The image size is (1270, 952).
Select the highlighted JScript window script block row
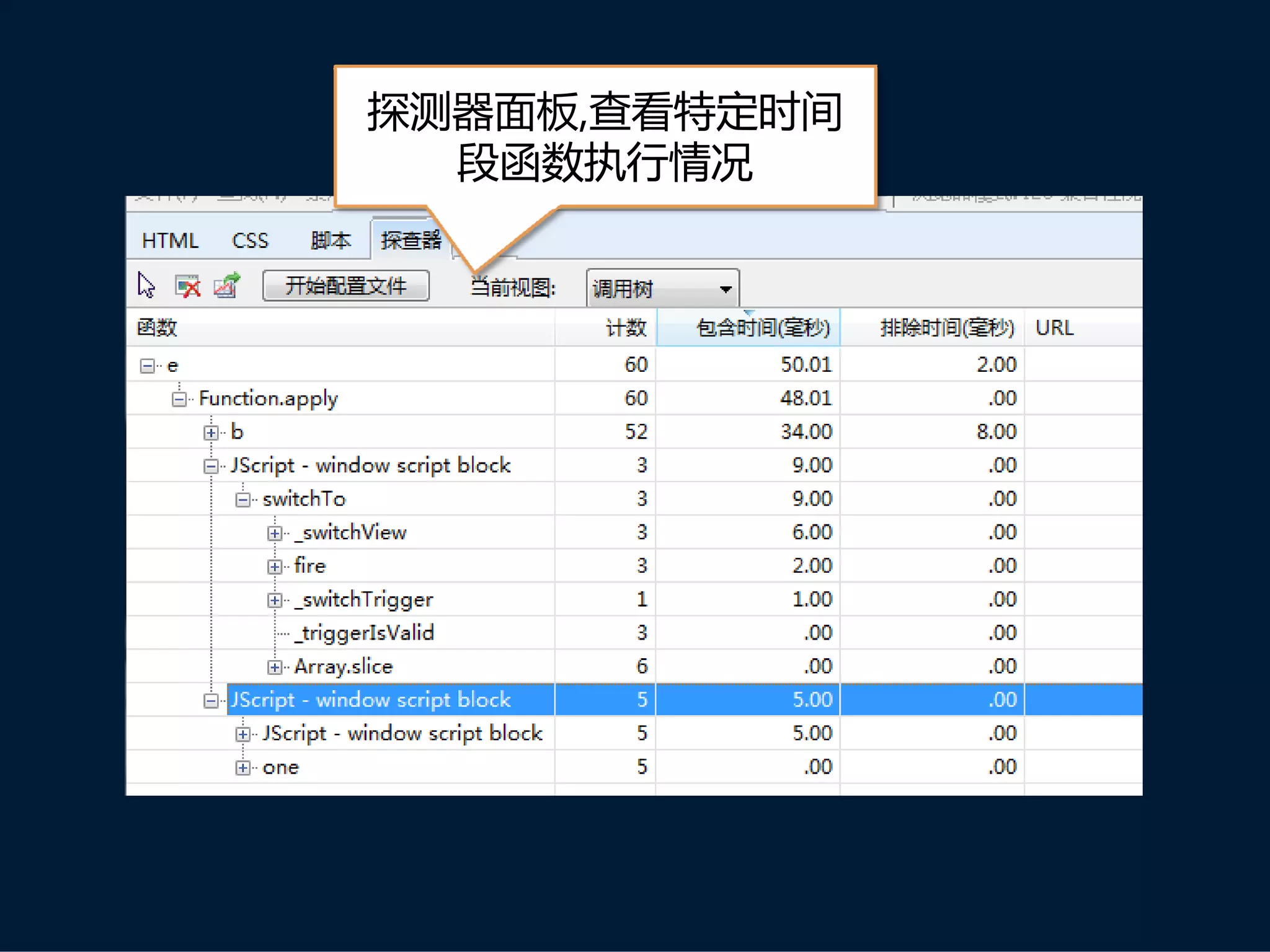(x=371, y=700)
